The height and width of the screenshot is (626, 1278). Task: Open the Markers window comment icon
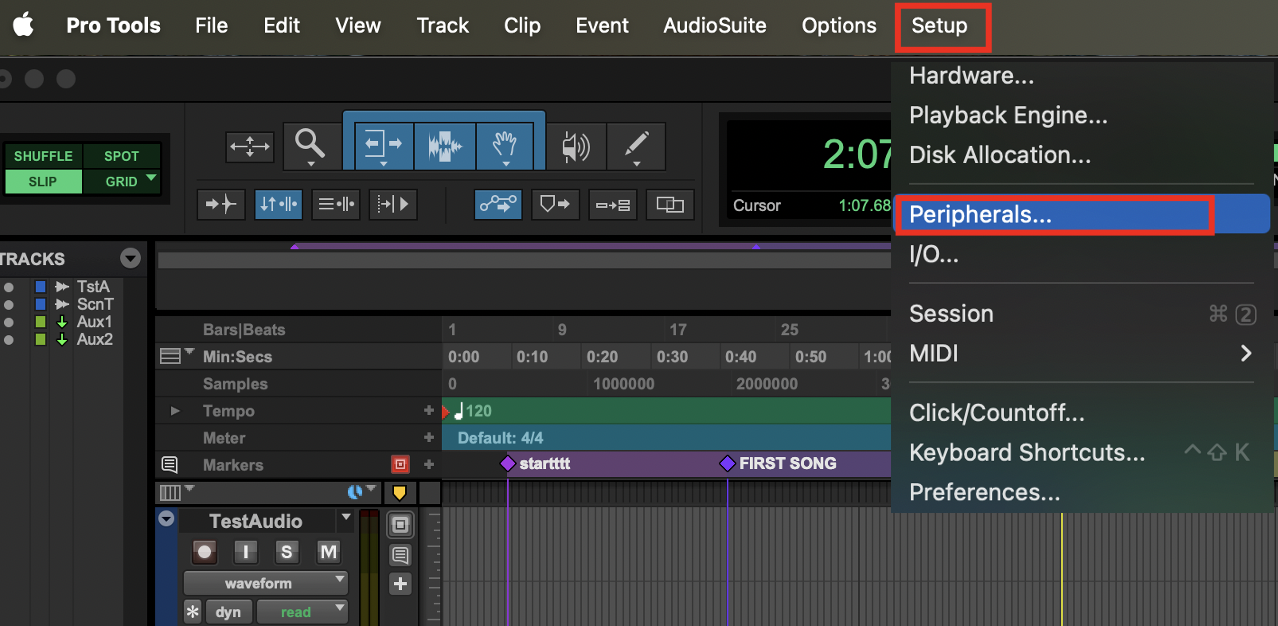(169, 465)
